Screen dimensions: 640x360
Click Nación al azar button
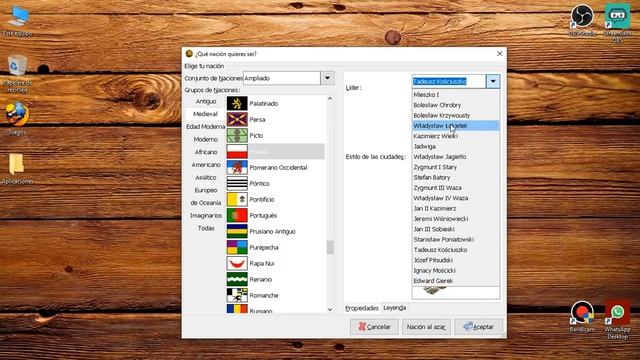(x=426, y=327)
